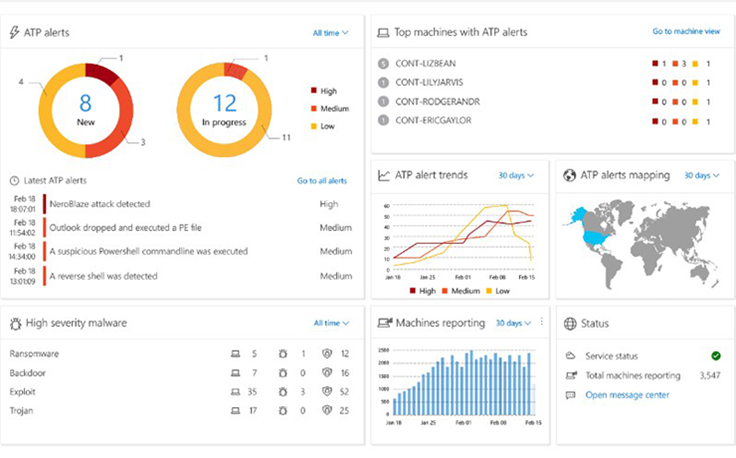Open the All time dropdown in ATP alerts
The width and height of the screenshot is (736, 458).
(330, 33)
